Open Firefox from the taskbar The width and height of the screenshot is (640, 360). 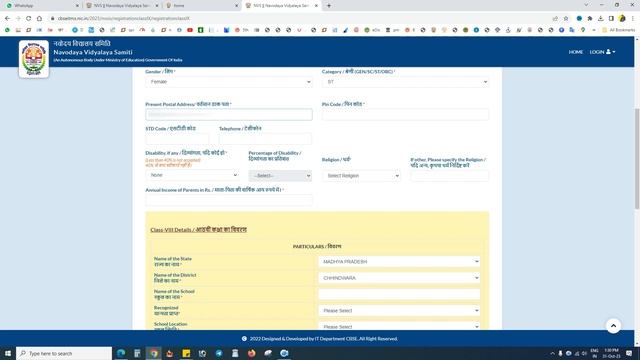tap(251, 353)
